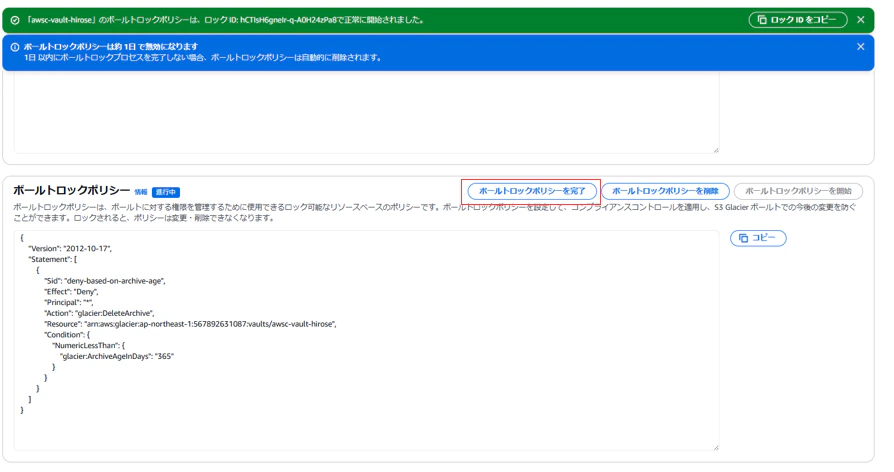Click the "Action": "glacier:DeleteArchive" line
Image resolution: width=894 pixels, height=472 pixels.
pos(99,314)
